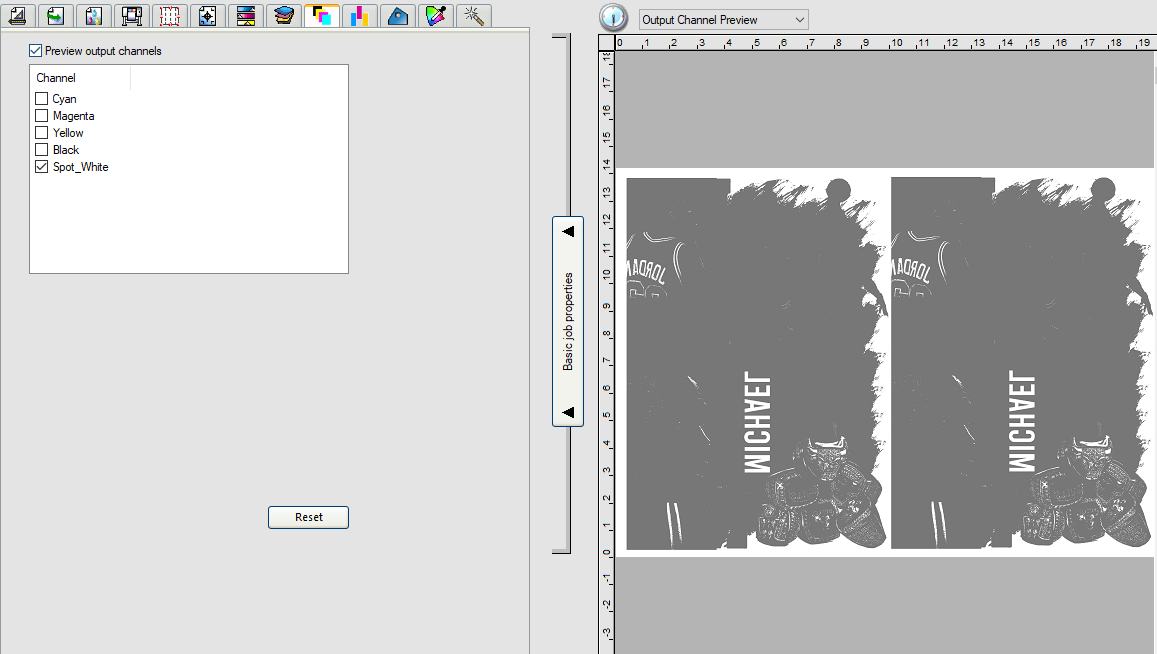Uncheck the Spot_White channel
Viewport: 1157px width, 654px height.
(41, 166)
